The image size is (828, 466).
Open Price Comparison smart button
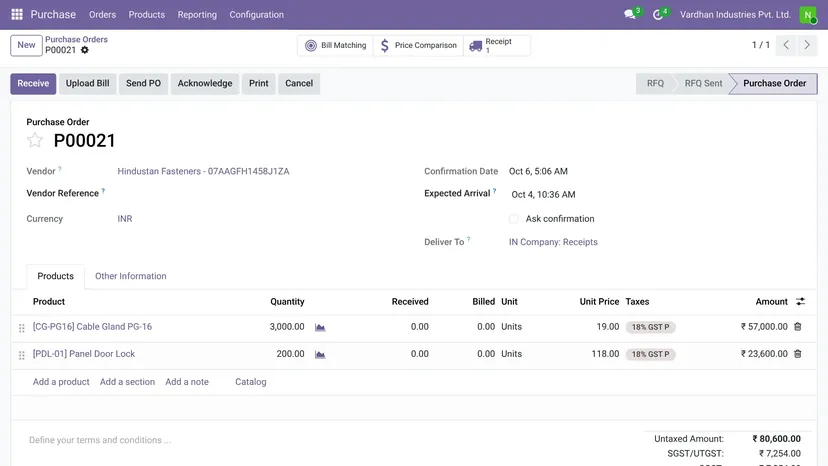coord(418,45)
